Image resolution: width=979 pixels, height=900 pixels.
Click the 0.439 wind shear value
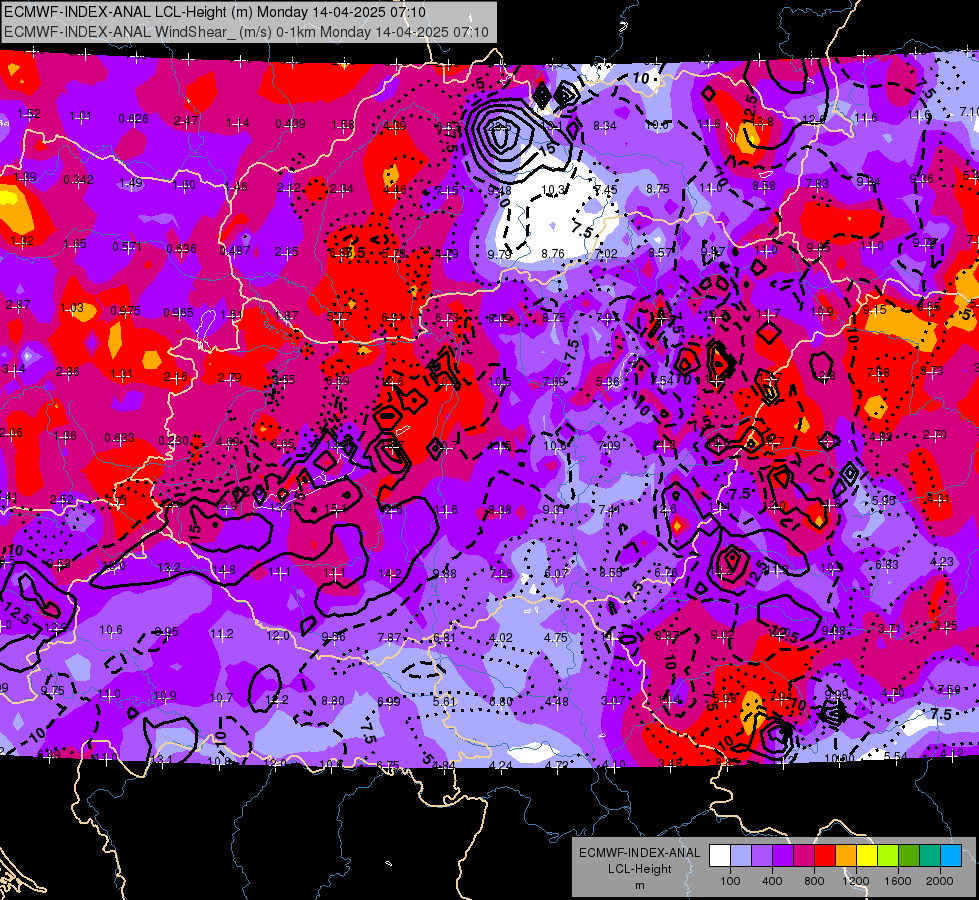[290, 124]
